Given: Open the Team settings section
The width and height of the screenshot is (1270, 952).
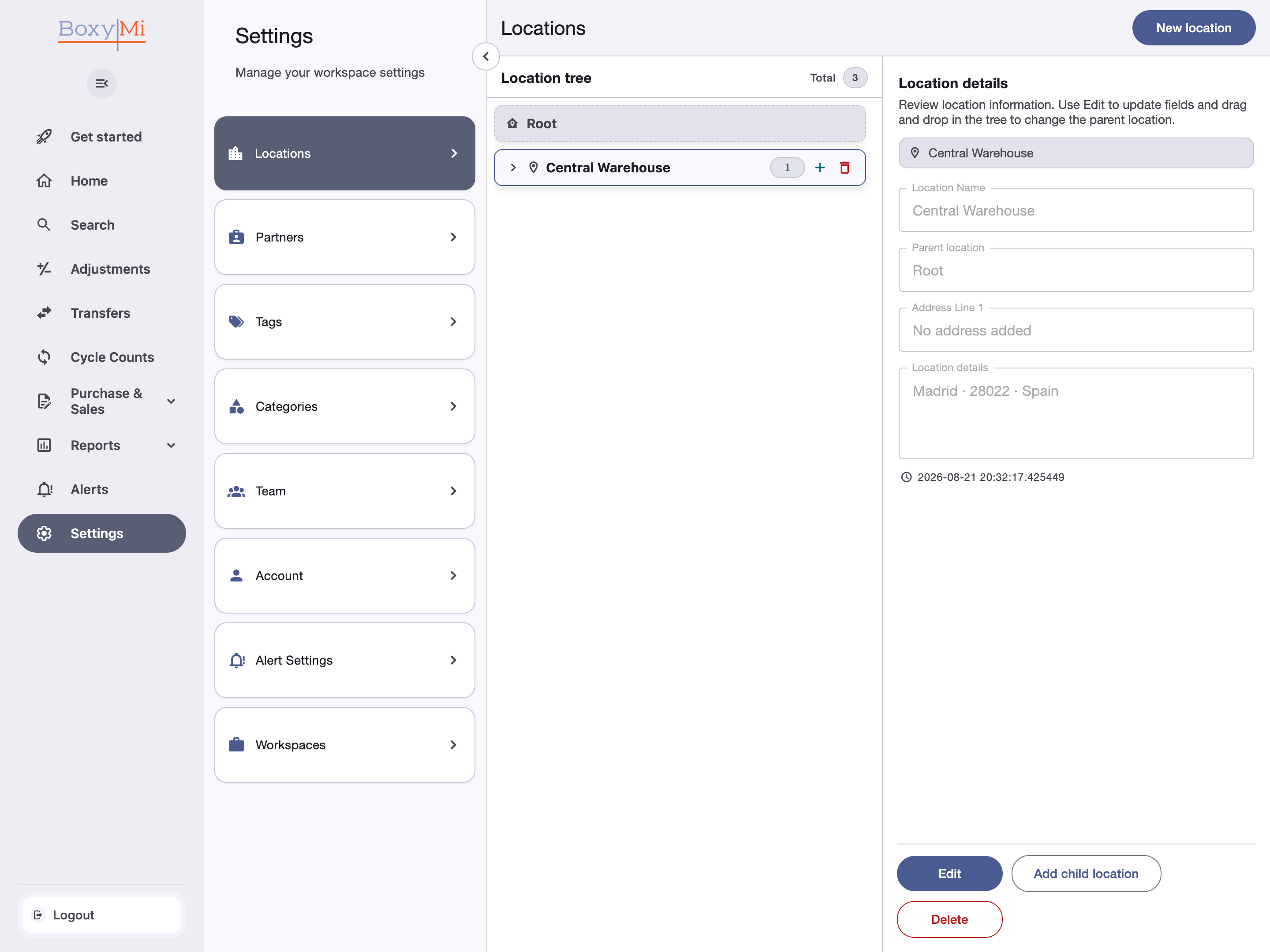Looking at the screenshot, I should pyautogui.click(x=344, y=491).
